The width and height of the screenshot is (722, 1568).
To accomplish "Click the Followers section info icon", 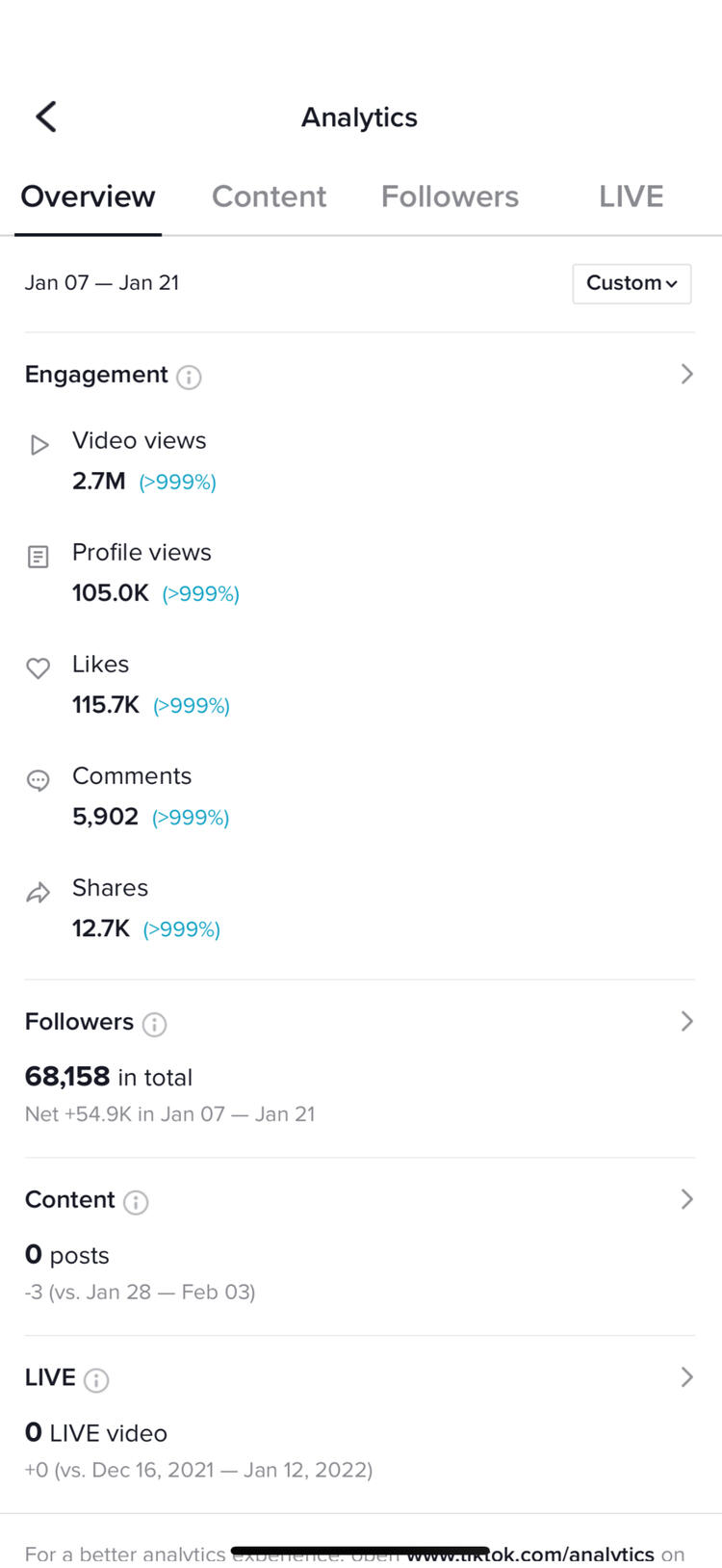I will pyautogui.click(x=154, y=1024).
